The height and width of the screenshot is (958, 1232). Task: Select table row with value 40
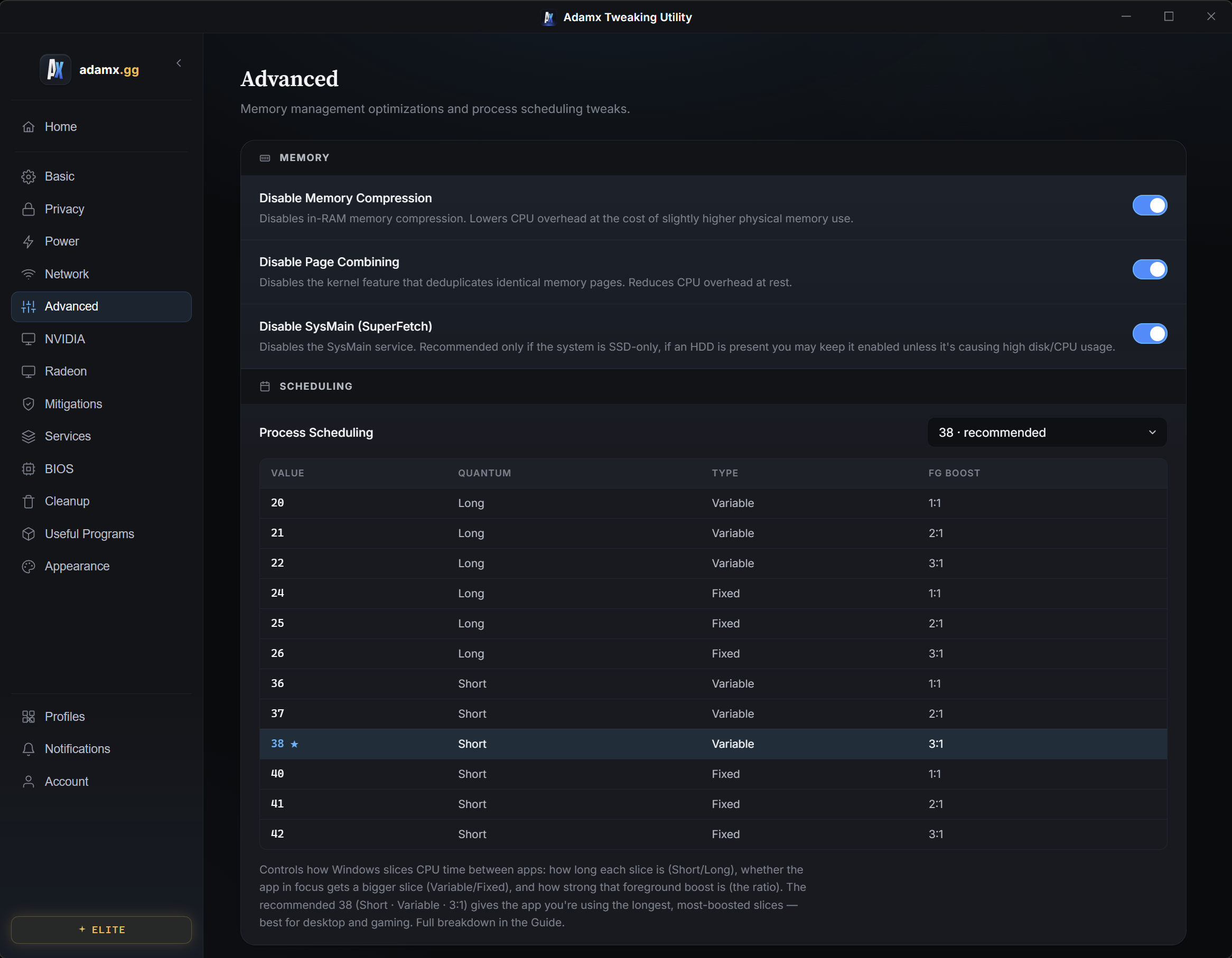coord(713,774)
